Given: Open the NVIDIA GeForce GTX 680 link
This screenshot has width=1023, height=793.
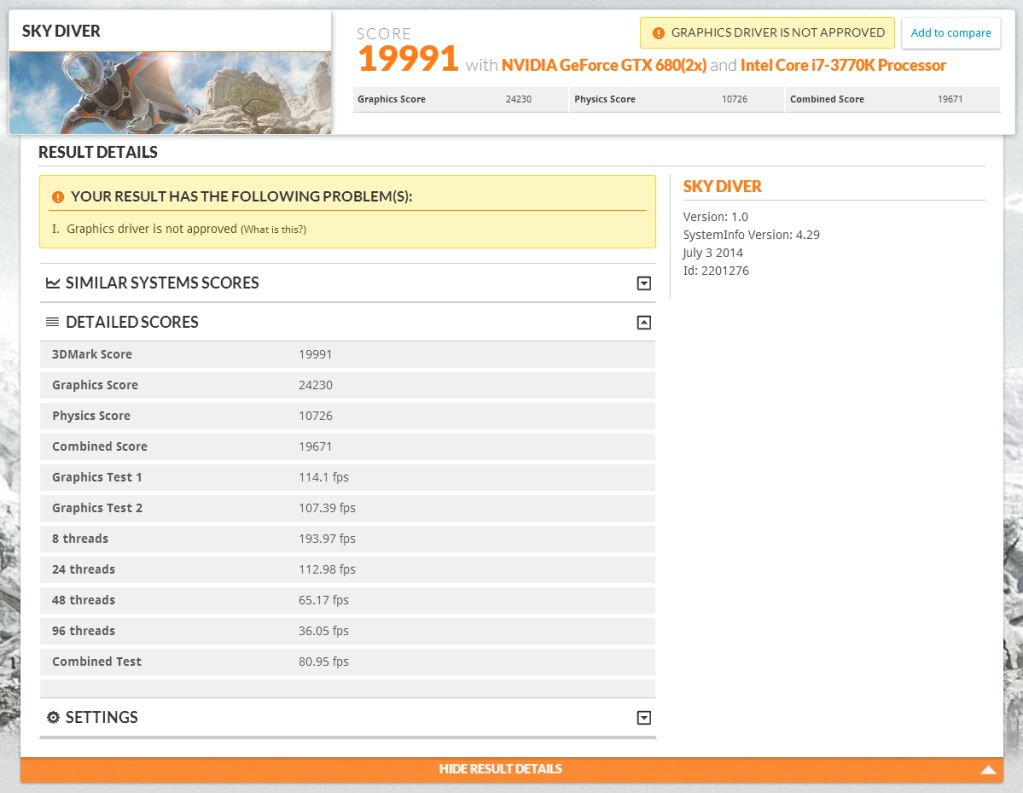Looking at the screenshot, I should pyautogui.click(x=603, y=65).
